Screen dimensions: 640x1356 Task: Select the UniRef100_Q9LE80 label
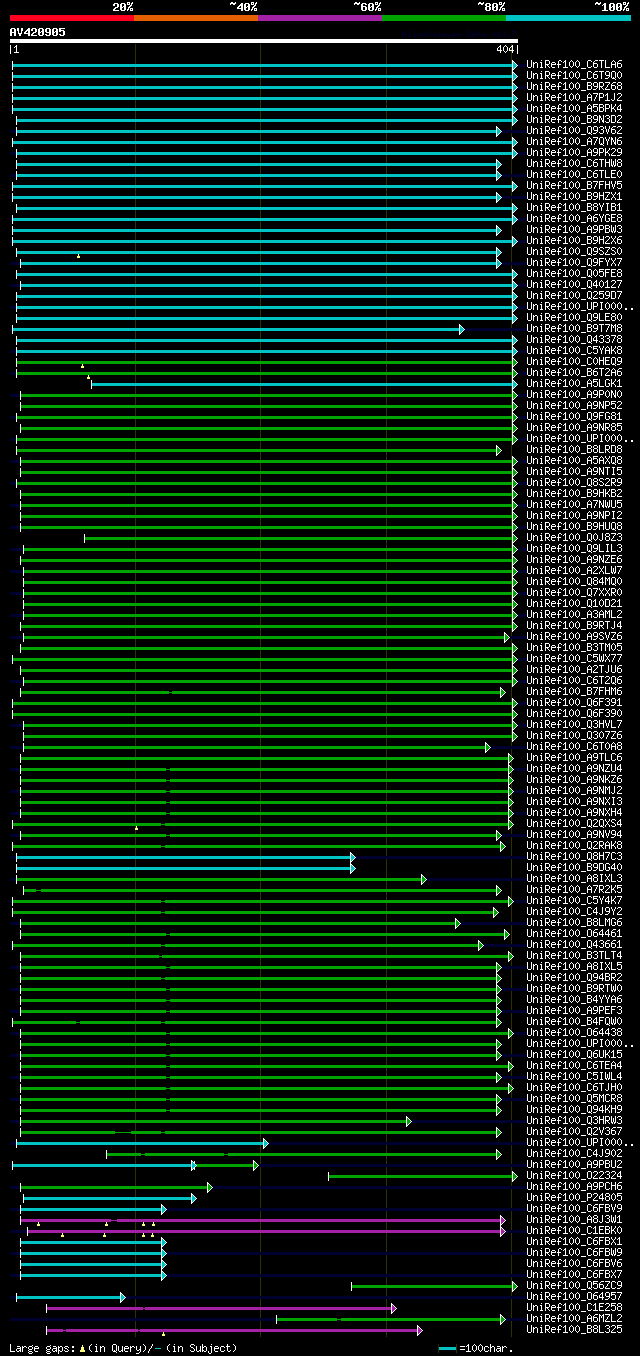[x=574, y=317]
